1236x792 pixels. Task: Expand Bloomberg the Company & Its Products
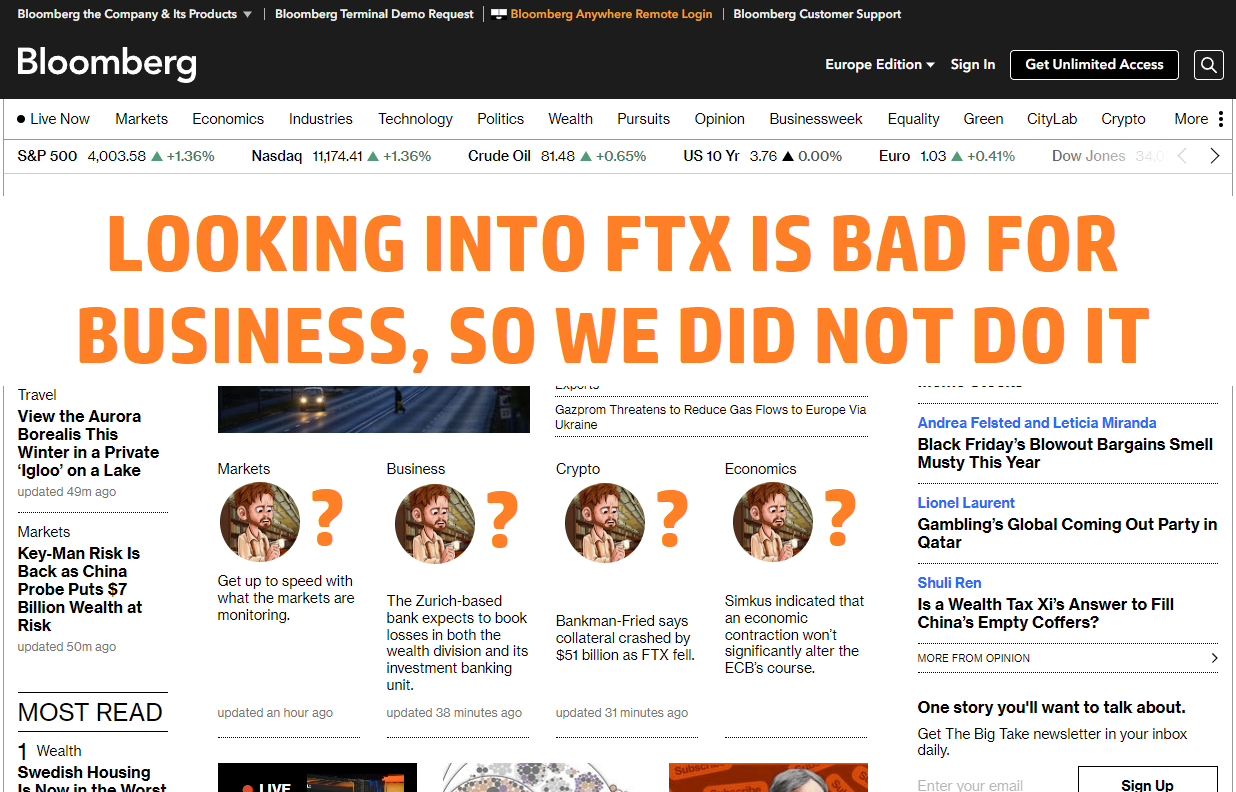134,14
